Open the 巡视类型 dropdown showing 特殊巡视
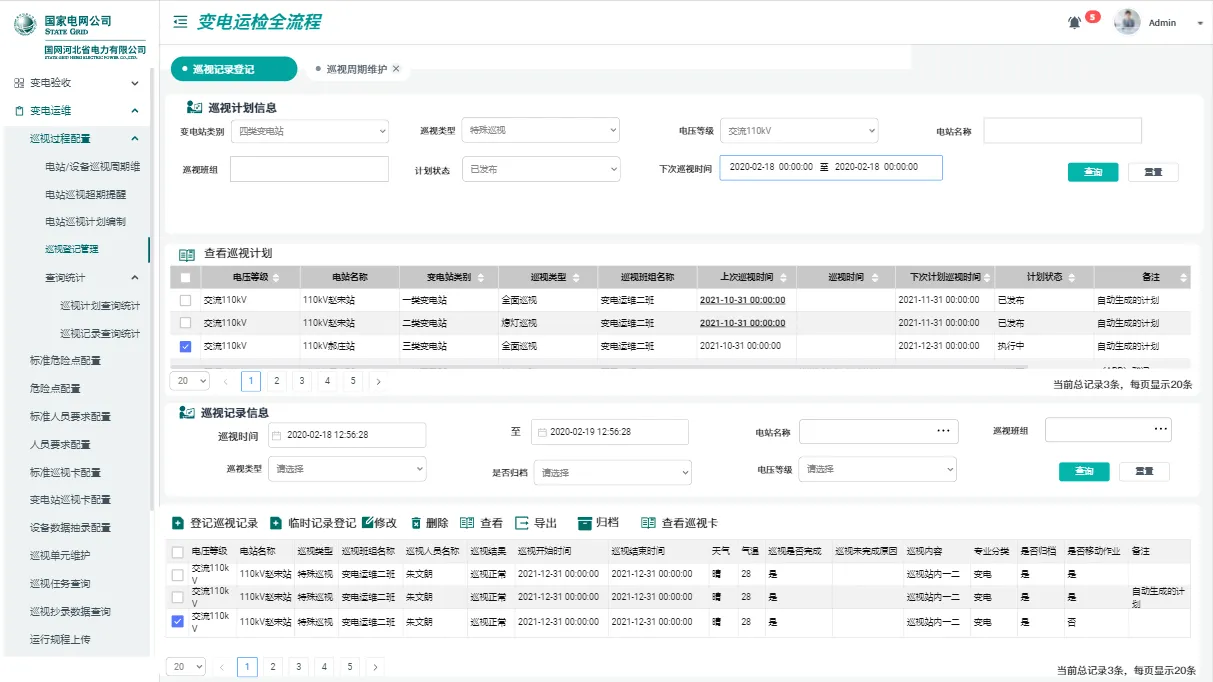 [x=540, y=131]
